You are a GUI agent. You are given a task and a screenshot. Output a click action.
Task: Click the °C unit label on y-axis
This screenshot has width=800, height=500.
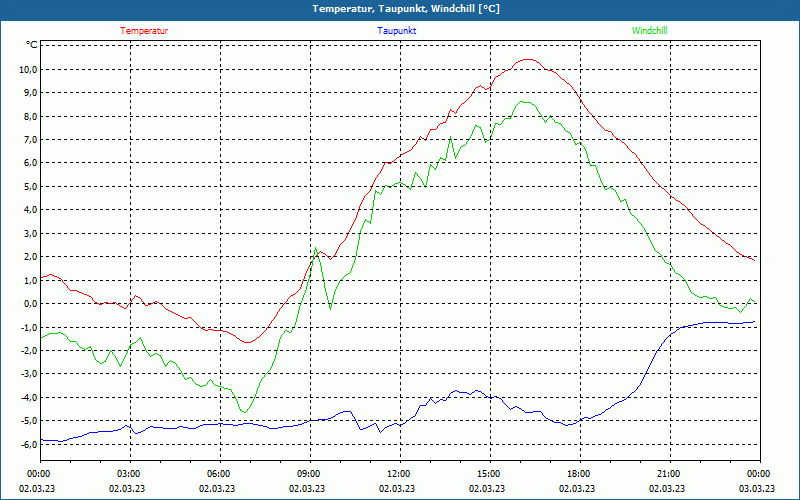coord(32,45)
